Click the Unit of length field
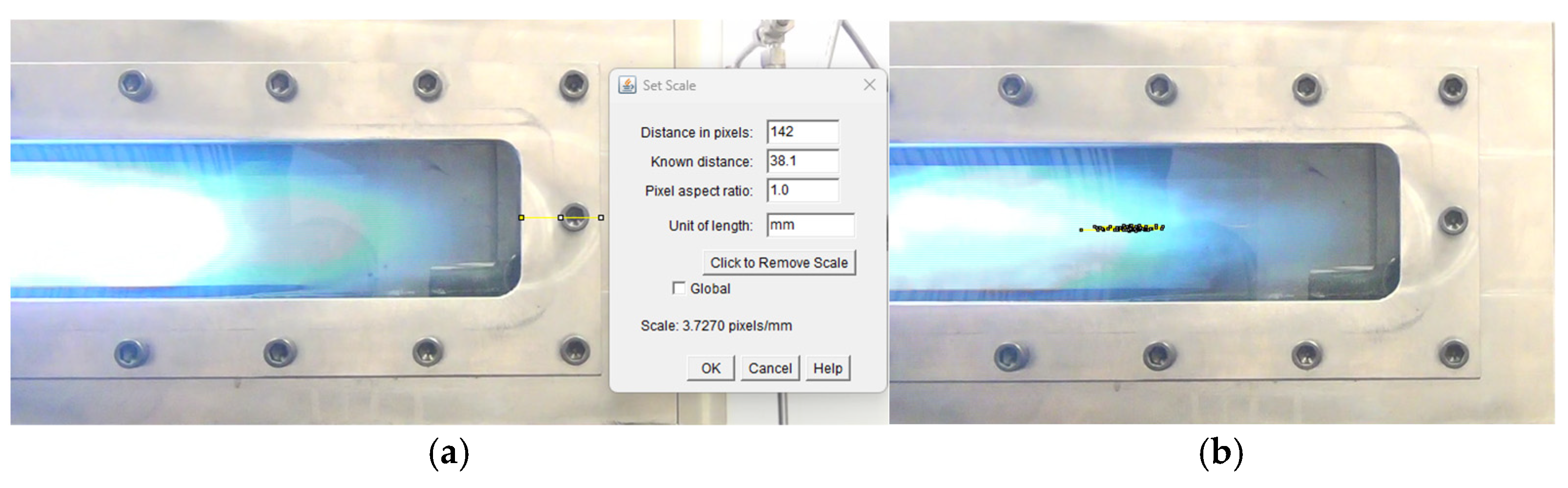This screenshot has width=1568, height=488. click(x=810, y=225)
